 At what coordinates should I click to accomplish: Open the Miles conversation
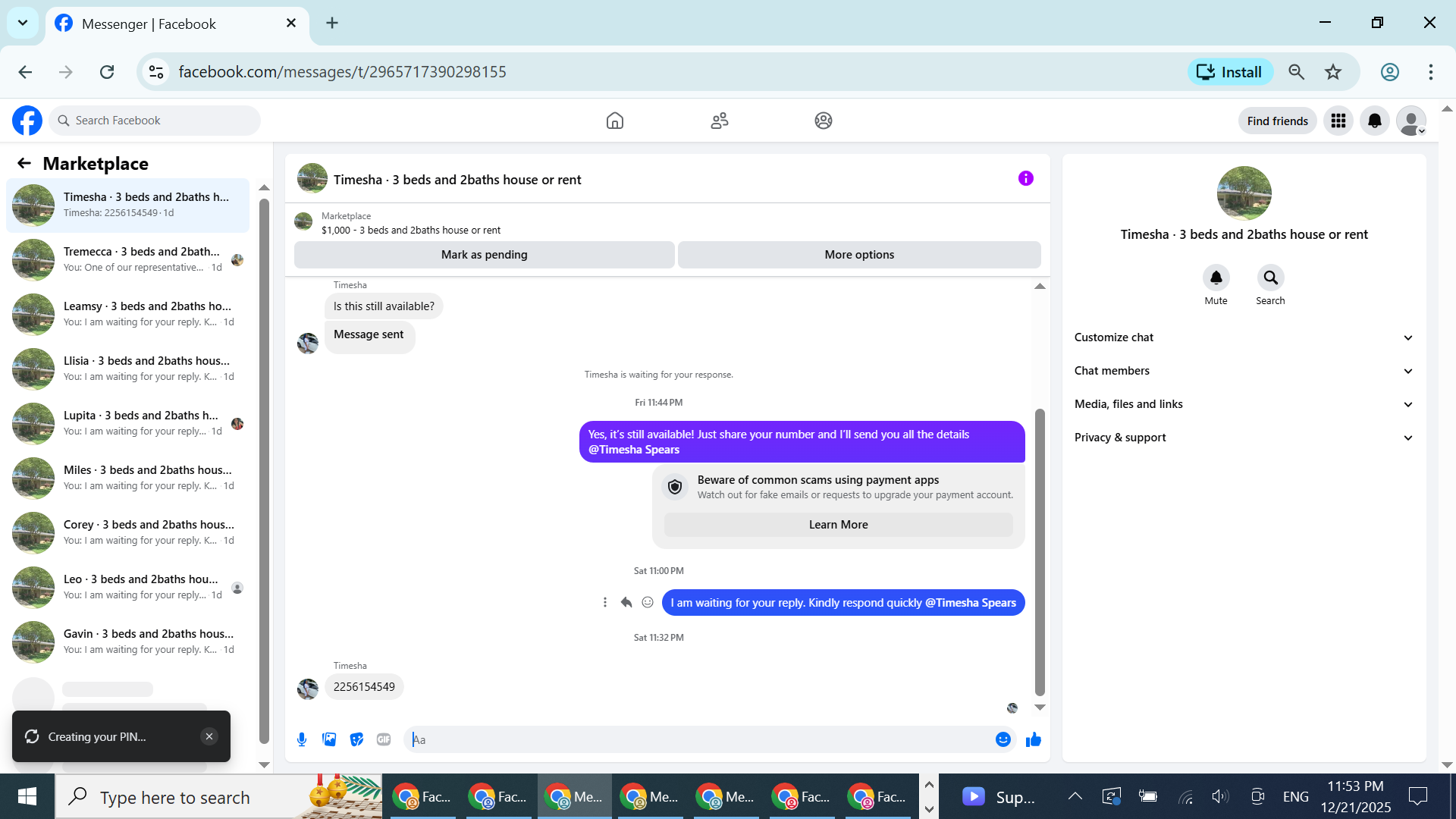tap(128, 478)
